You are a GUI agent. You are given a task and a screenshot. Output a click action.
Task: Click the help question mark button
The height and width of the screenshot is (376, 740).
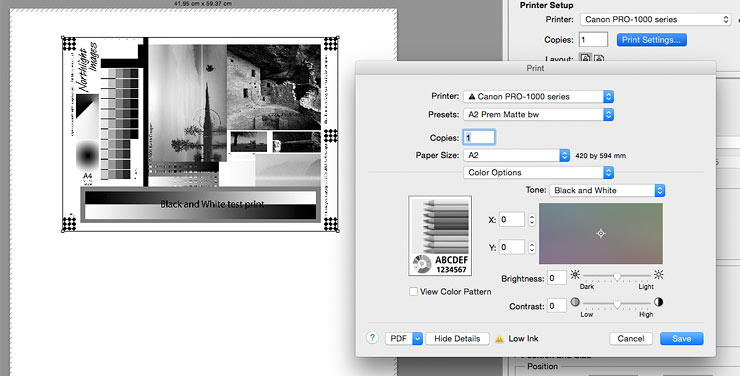pos(372,338)
